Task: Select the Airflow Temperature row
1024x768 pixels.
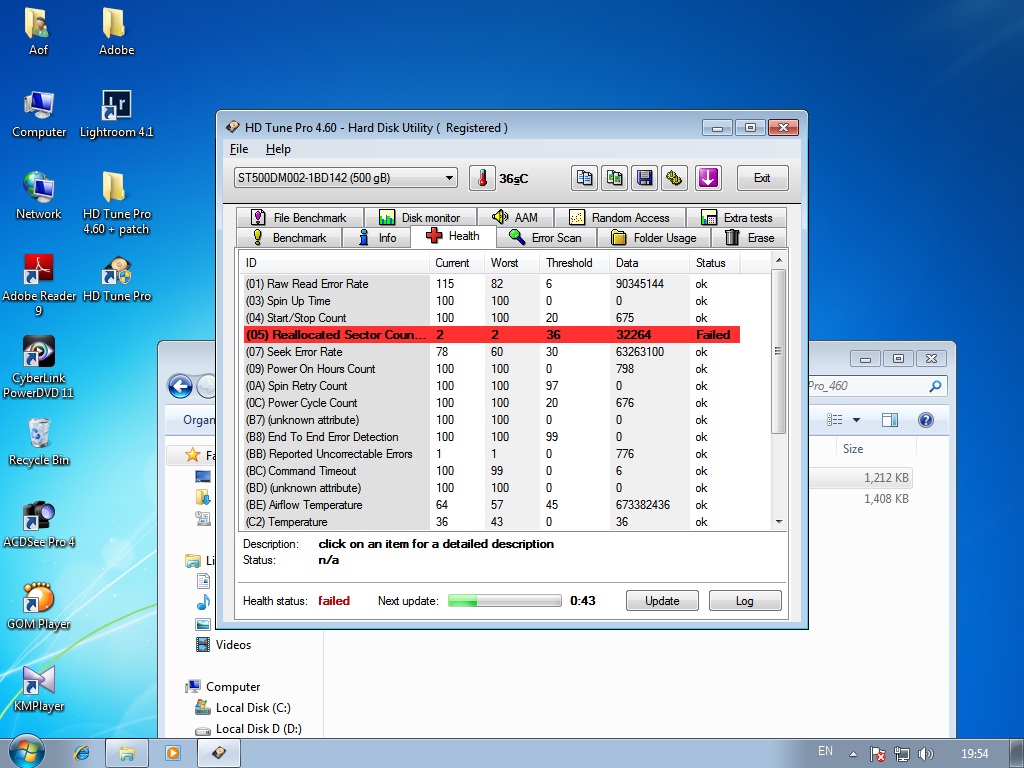Action: click(492, 505)
